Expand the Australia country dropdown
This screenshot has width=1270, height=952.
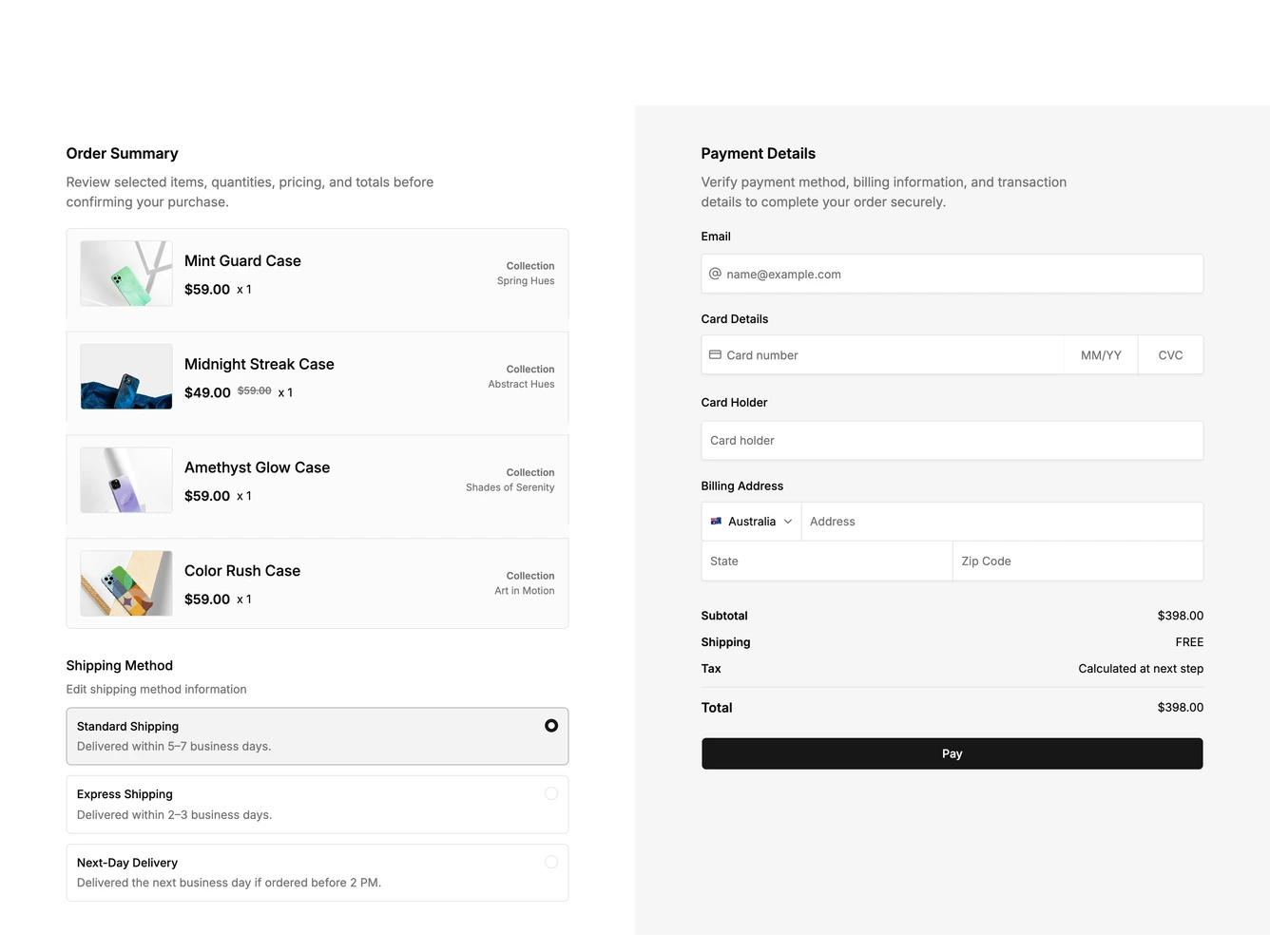(752, 522)
